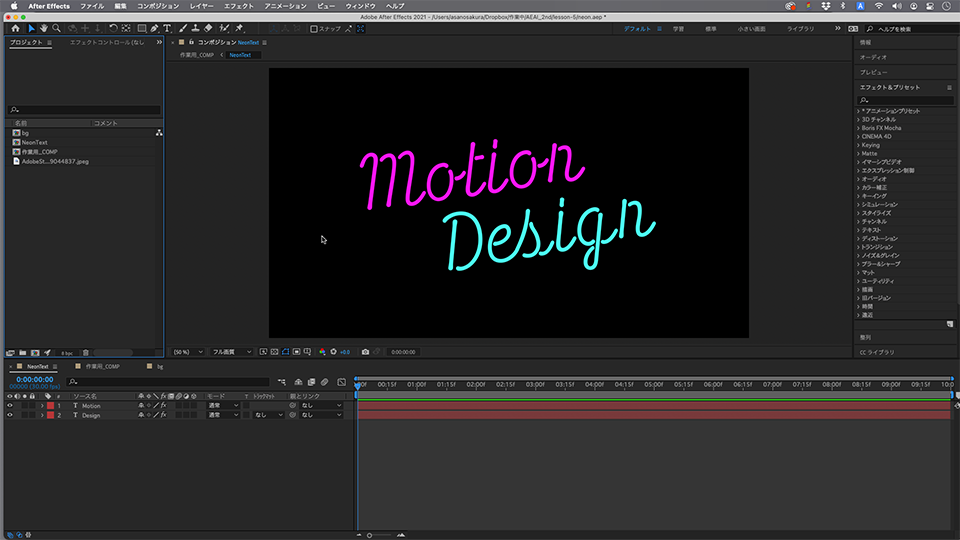The width and height of the screenshot is (960, 540).
Task: Toggle the fx switch on Motion layer
Action: [163, 405]
